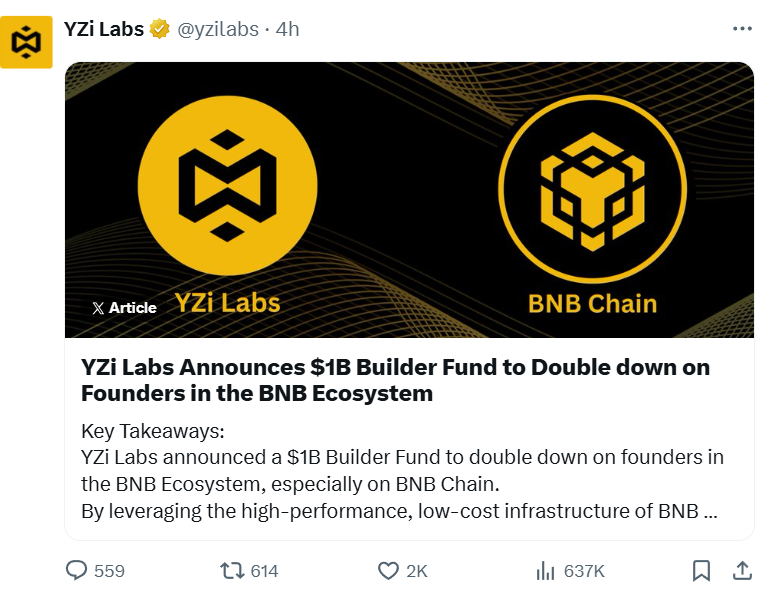The height and width of the screenshot is (600, 774).
Task: Click the 637K views count
Action: [x=584, y=571]
